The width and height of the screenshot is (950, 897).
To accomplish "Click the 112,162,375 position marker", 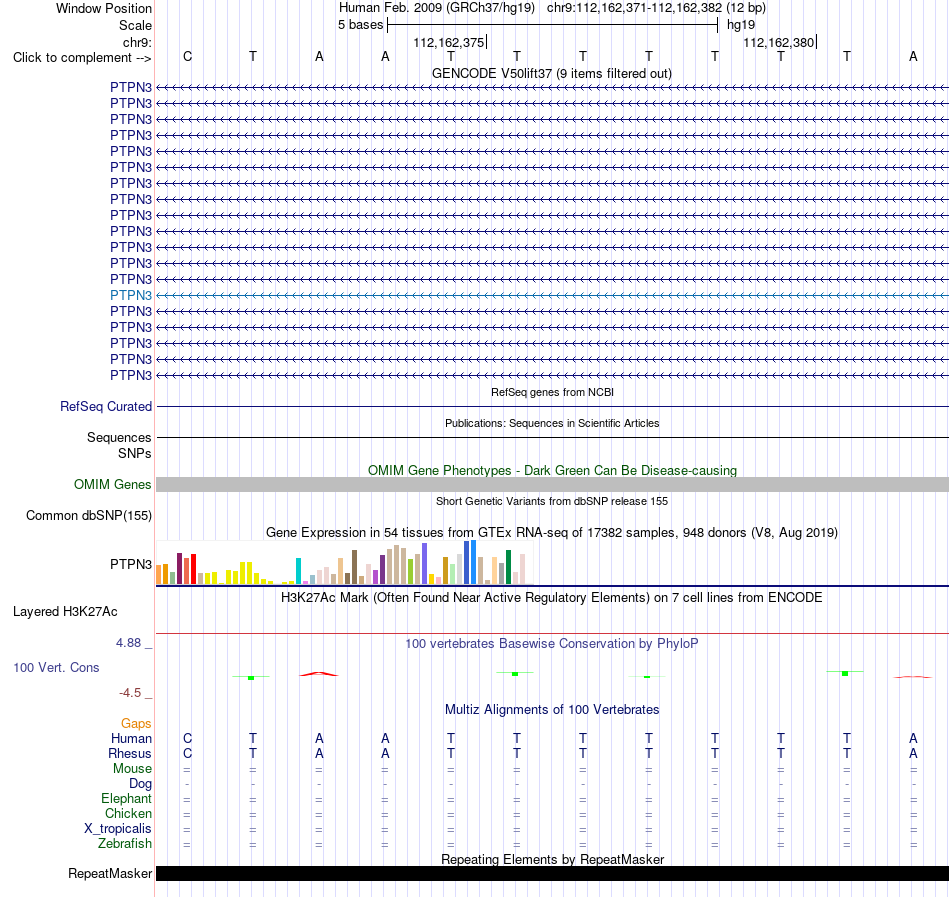I will click(x=450, y=42).
